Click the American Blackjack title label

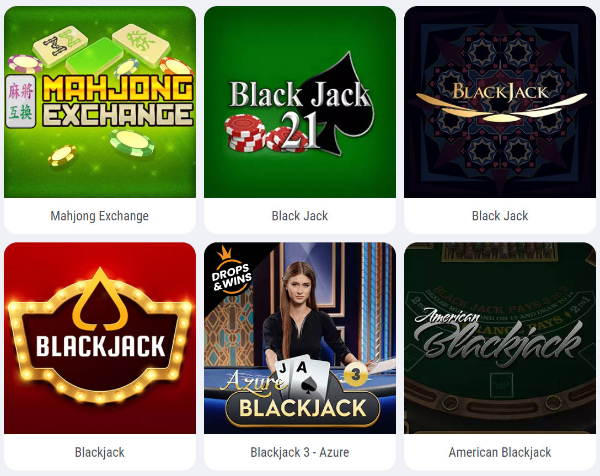coord(500,452)
